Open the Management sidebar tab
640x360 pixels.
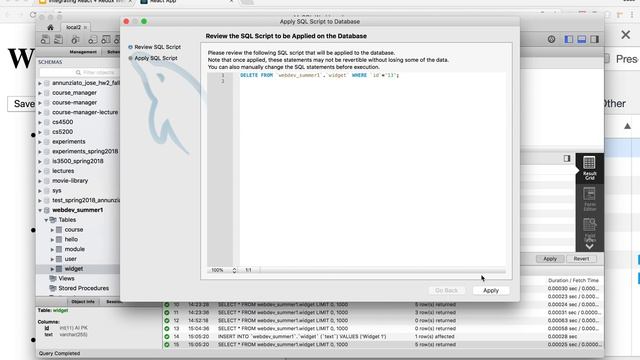83,52
